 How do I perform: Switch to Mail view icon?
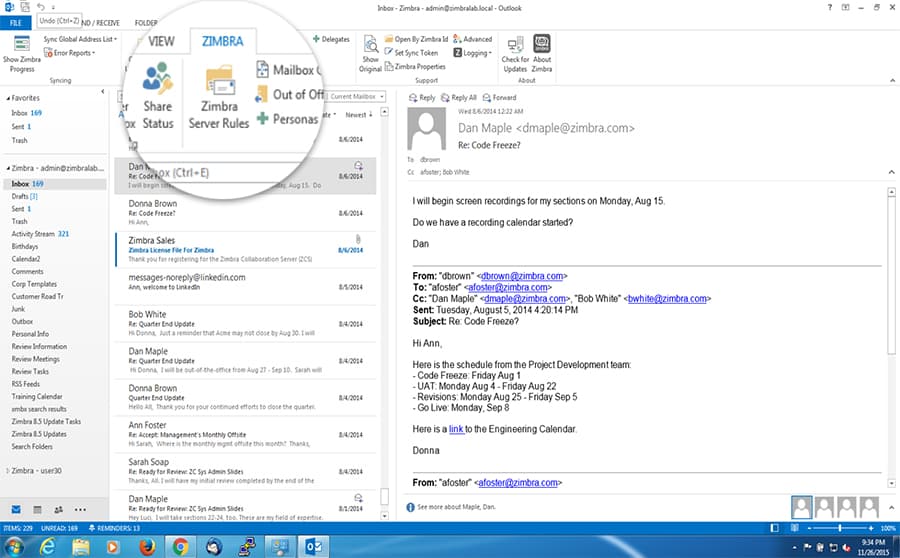click(16, 509)
